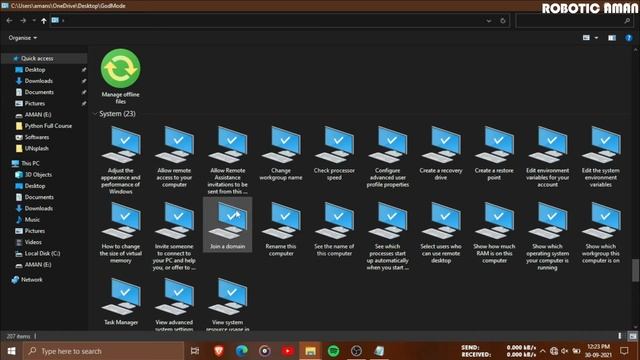Open Local Disk (C:) drive
The image size is (640, 360).
[x=42, y=253]
